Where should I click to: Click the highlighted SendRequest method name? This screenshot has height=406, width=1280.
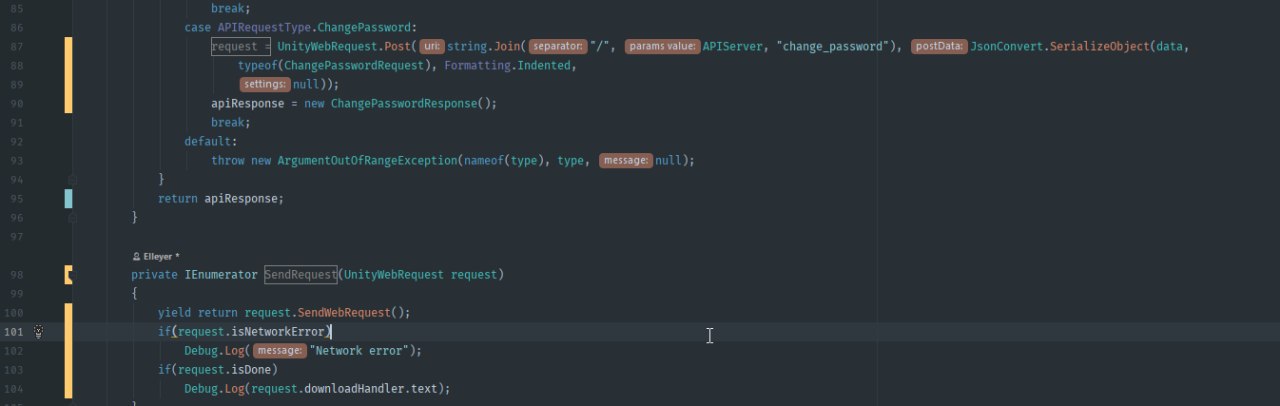click(301, 274)
